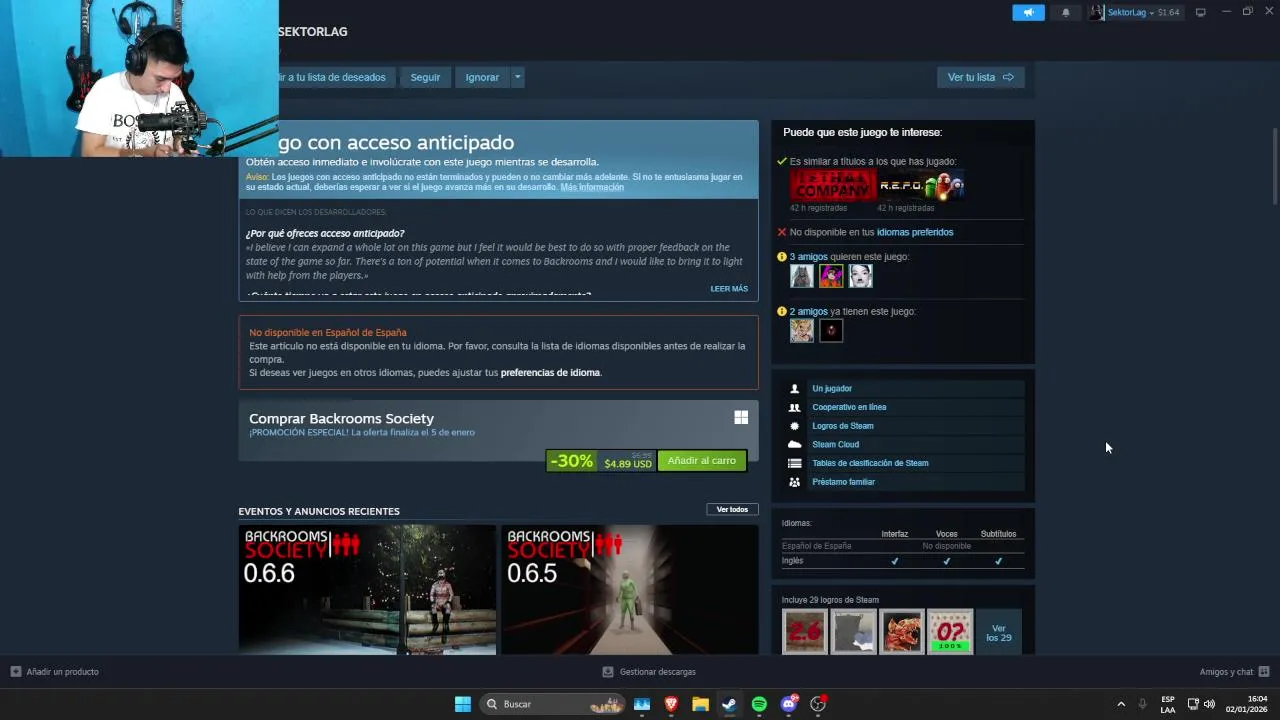
Task: Click Ver los 29 achievements button
Action: coord(999,633)
